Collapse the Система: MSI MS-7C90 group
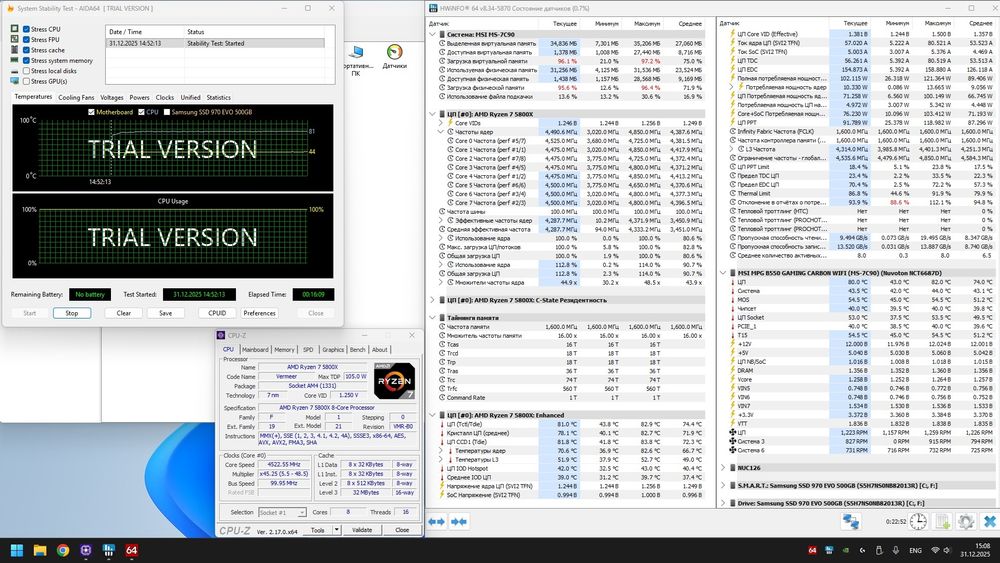 click(433, 34)
